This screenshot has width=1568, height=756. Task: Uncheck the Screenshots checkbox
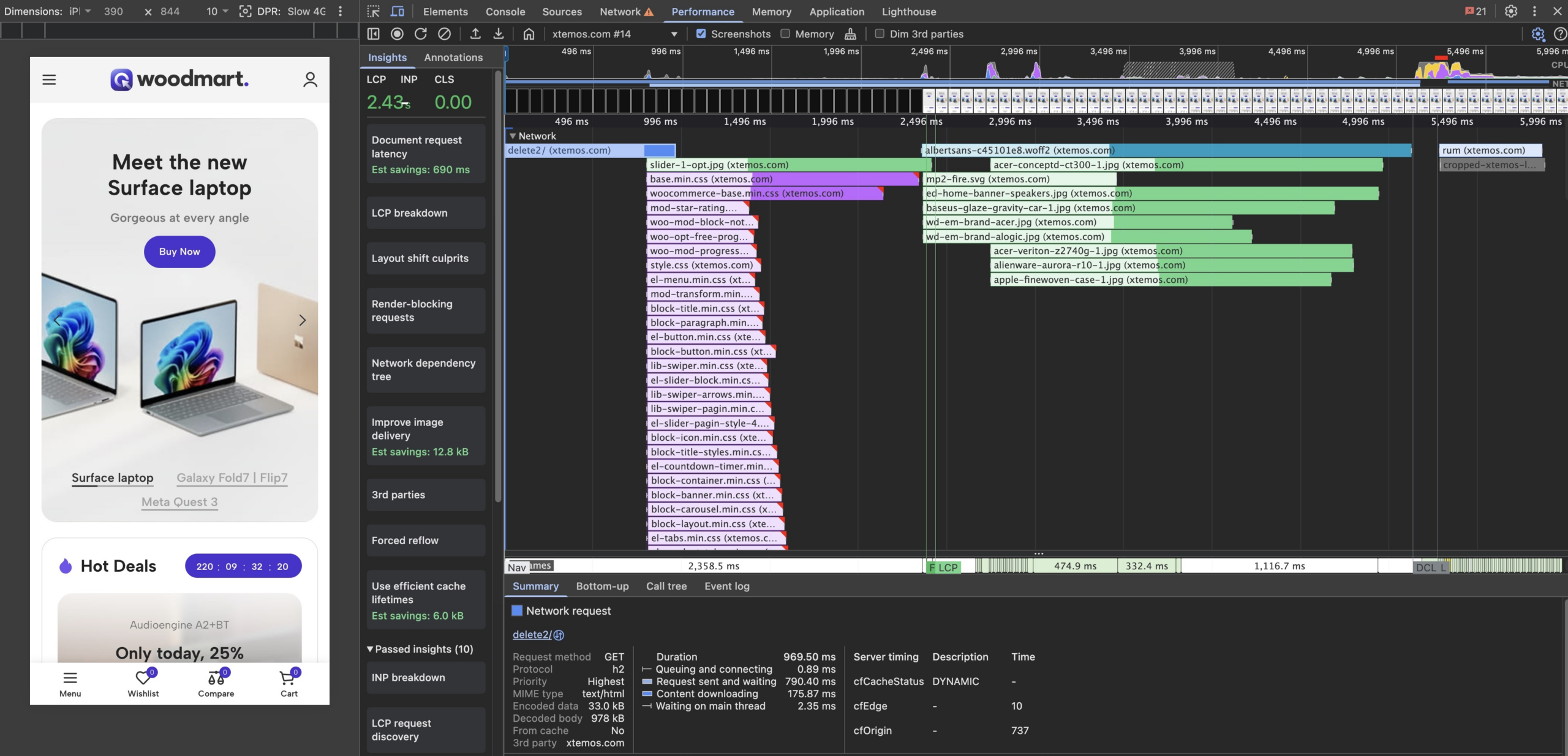[701, 34]
